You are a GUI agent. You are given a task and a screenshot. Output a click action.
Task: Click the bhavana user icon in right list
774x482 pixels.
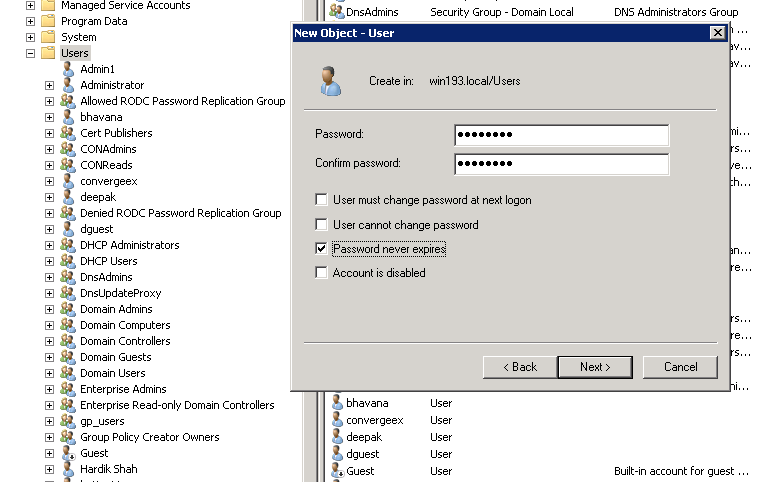point(338,403)
